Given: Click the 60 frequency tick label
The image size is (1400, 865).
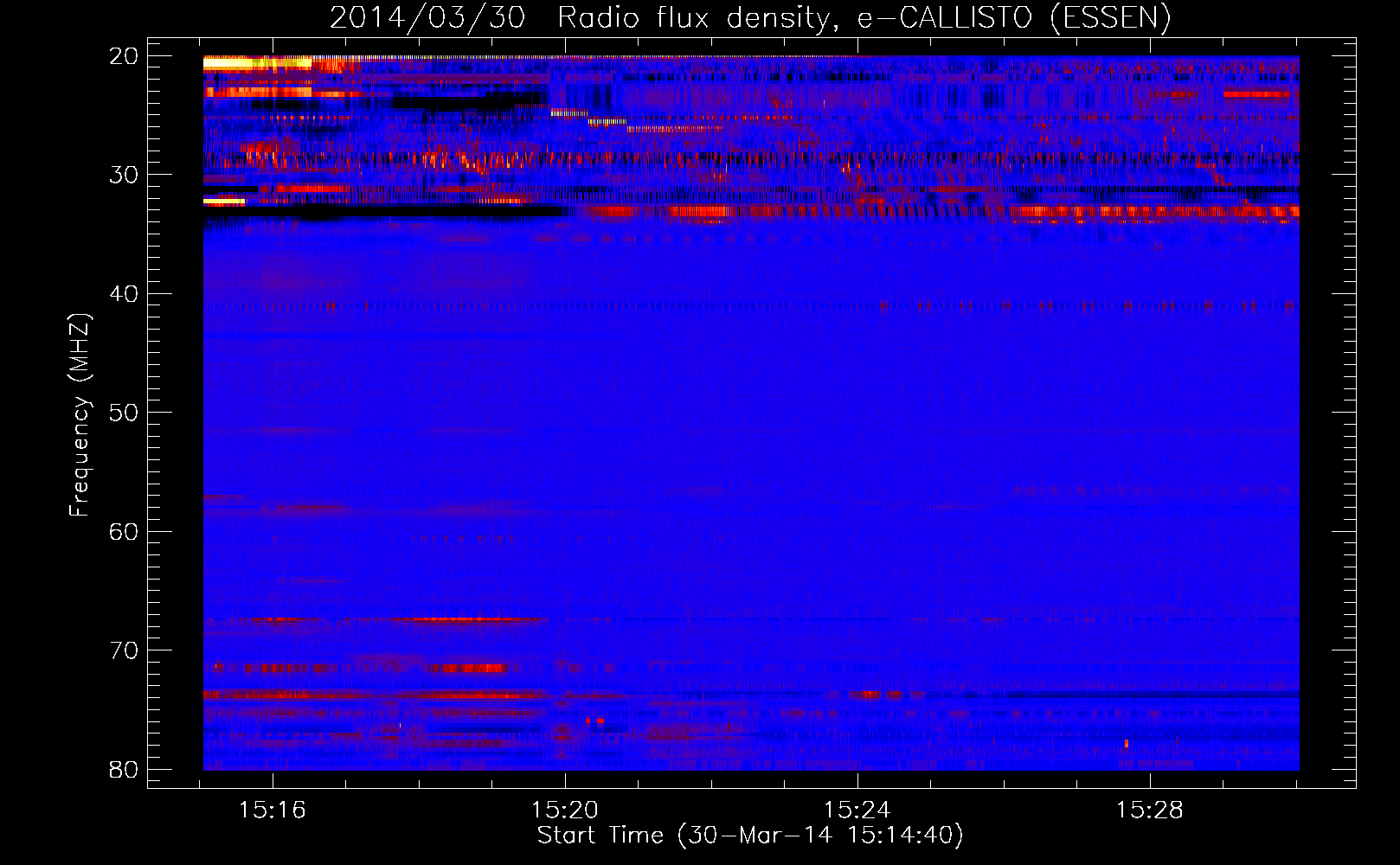Looking at the screenshot, I should (x=124, y=531).
